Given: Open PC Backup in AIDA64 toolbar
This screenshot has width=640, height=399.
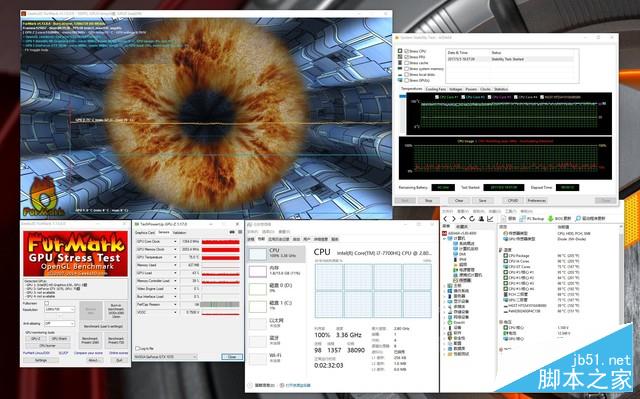Looking at the screenshot, I should 531,219.
